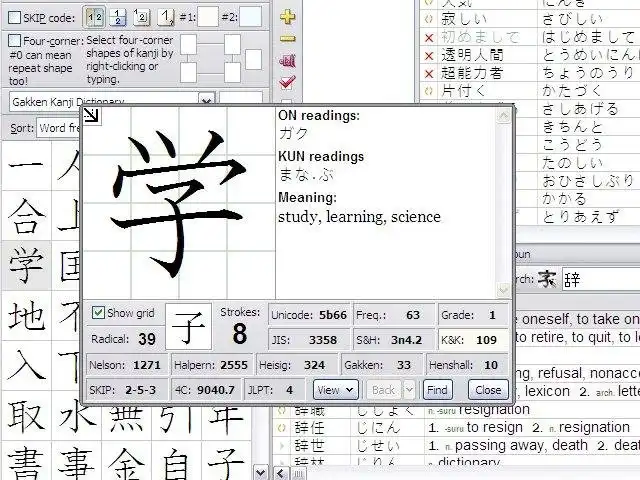
Task: Select the はじめまして reading cell
Action: tap(589, 38)
